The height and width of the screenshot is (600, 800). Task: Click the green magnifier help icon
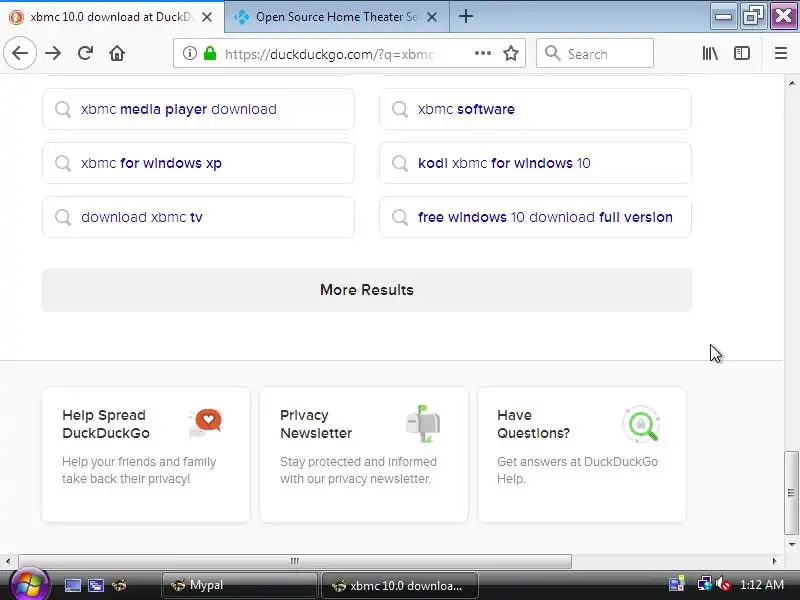[x=641, y=423]
